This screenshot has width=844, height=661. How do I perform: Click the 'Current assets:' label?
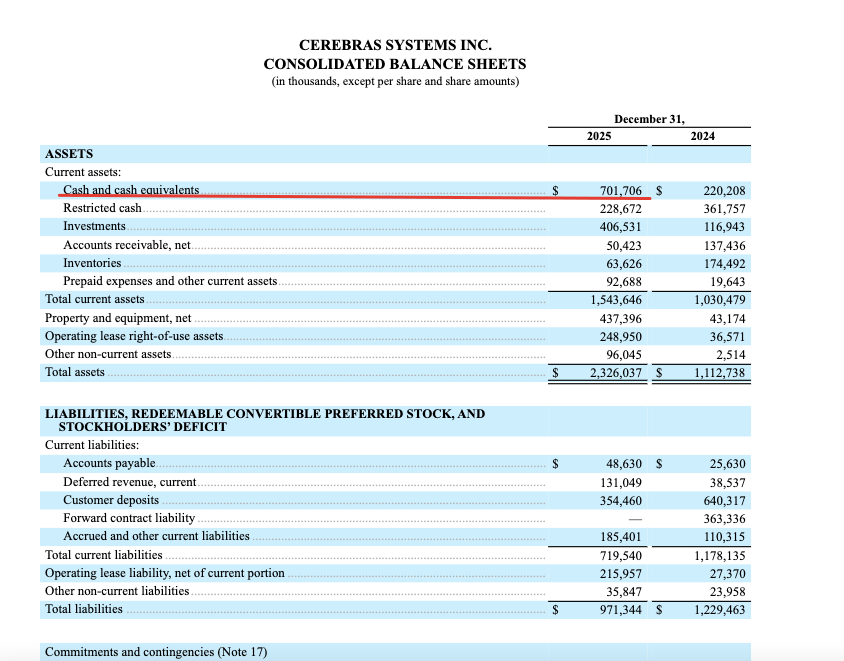tap(83, 172)
